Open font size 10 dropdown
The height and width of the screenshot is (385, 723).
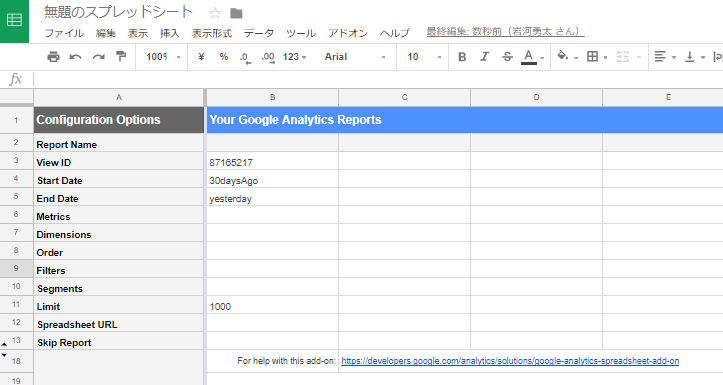[x=424, y=57]
